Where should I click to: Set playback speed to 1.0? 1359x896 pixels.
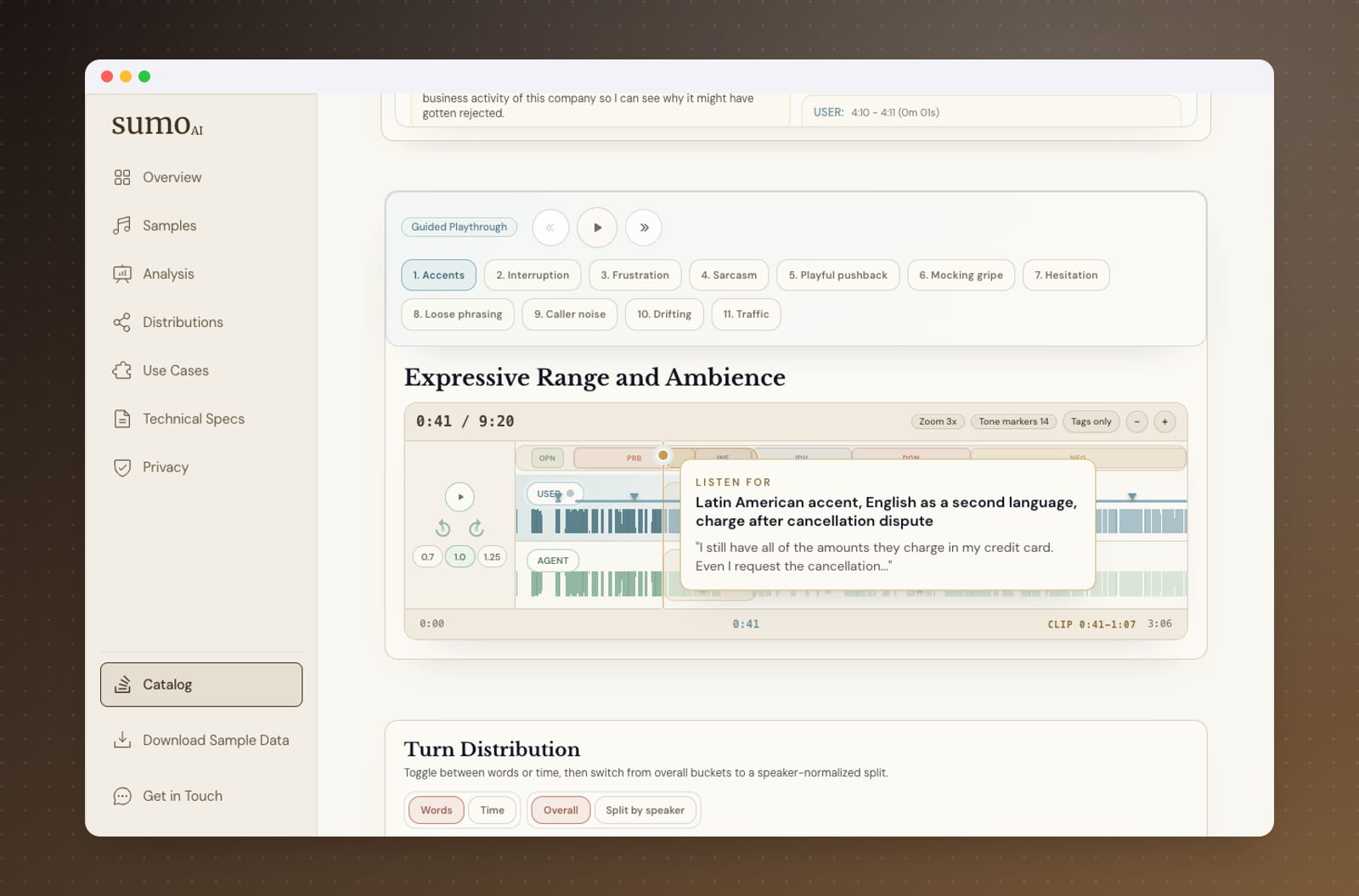[460, 557]
